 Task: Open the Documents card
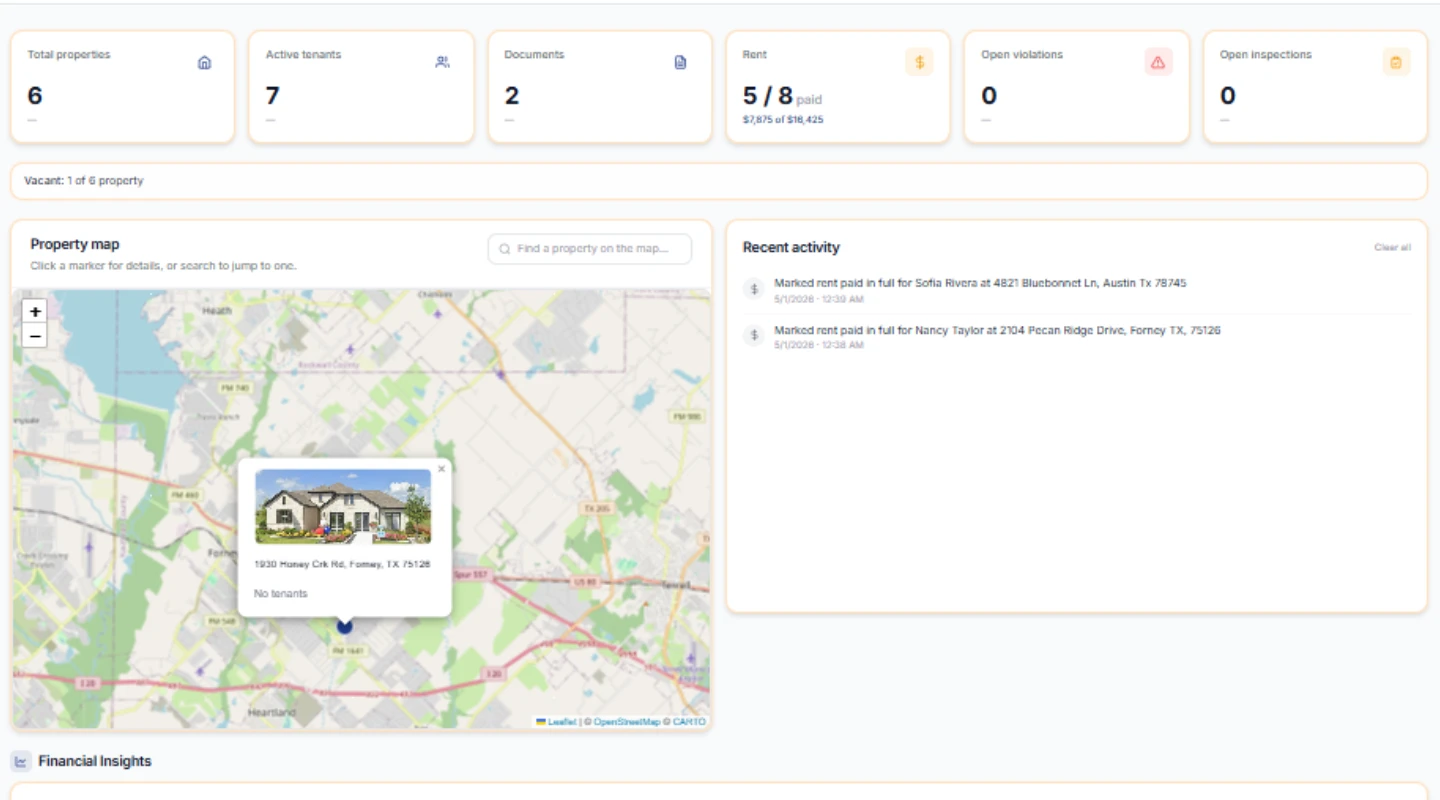(600, 87)
